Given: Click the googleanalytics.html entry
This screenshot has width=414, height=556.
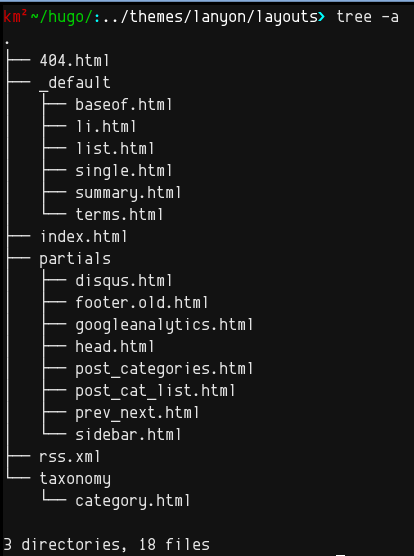Looking at the screenshot, I should 164,325.
